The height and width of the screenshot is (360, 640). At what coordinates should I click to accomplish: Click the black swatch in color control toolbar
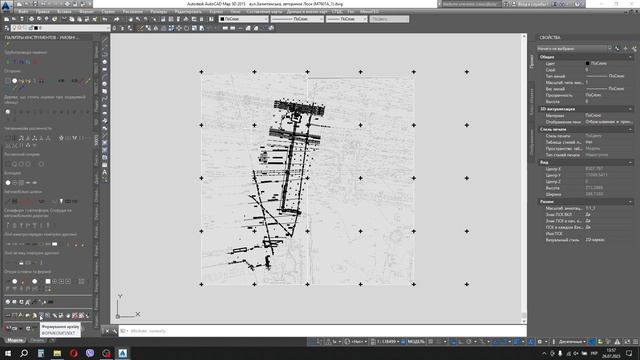coord(222,19)
